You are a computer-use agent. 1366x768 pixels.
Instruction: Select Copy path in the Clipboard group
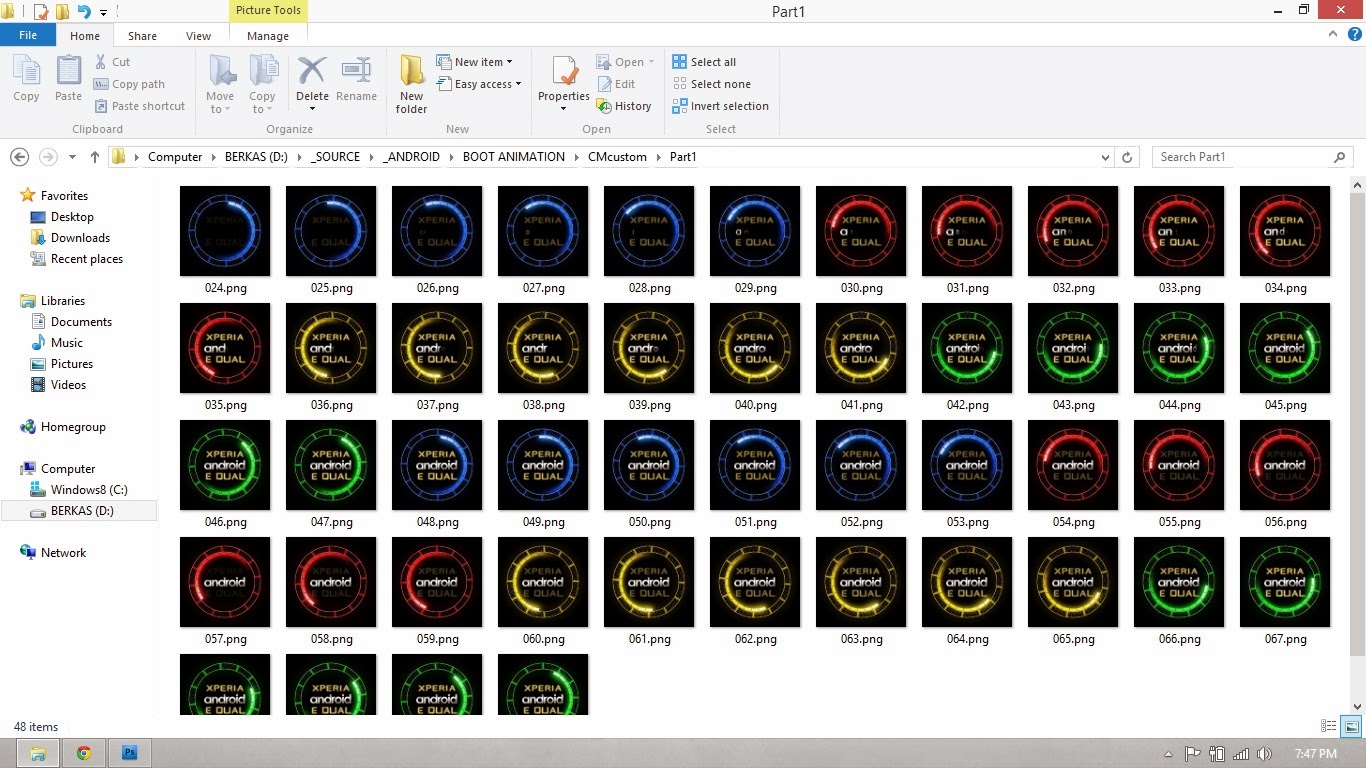[130, 84]
